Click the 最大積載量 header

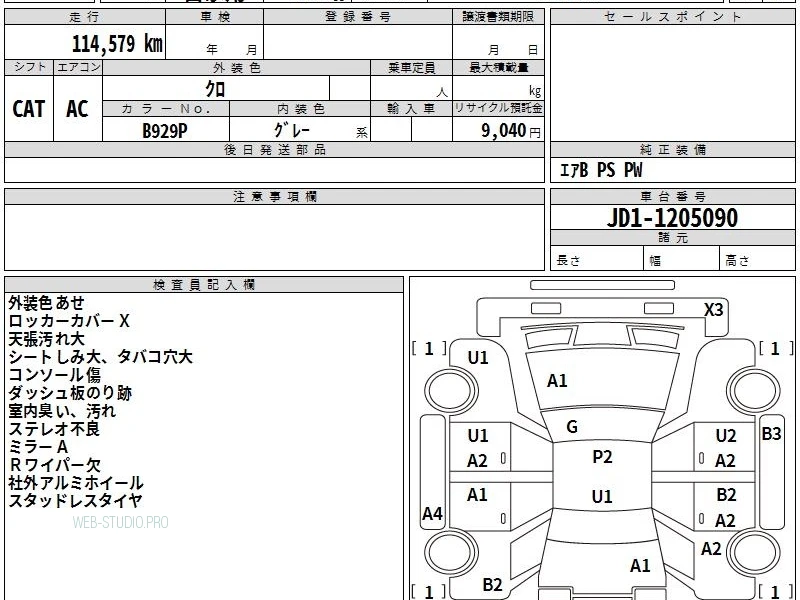(498, 68)
